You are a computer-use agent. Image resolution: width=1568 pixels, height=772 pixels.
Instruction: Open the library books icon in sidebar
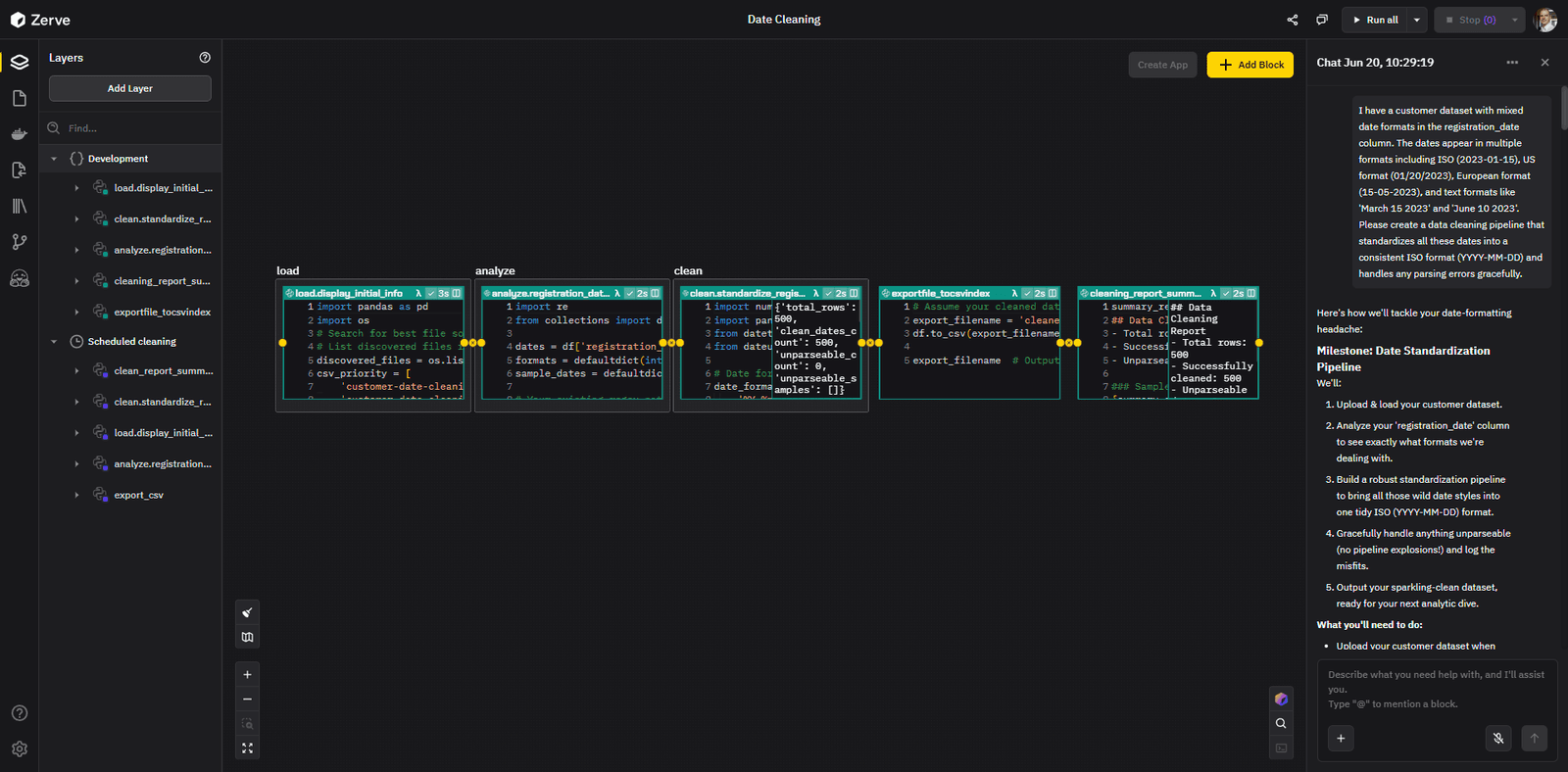pos(19,206)
